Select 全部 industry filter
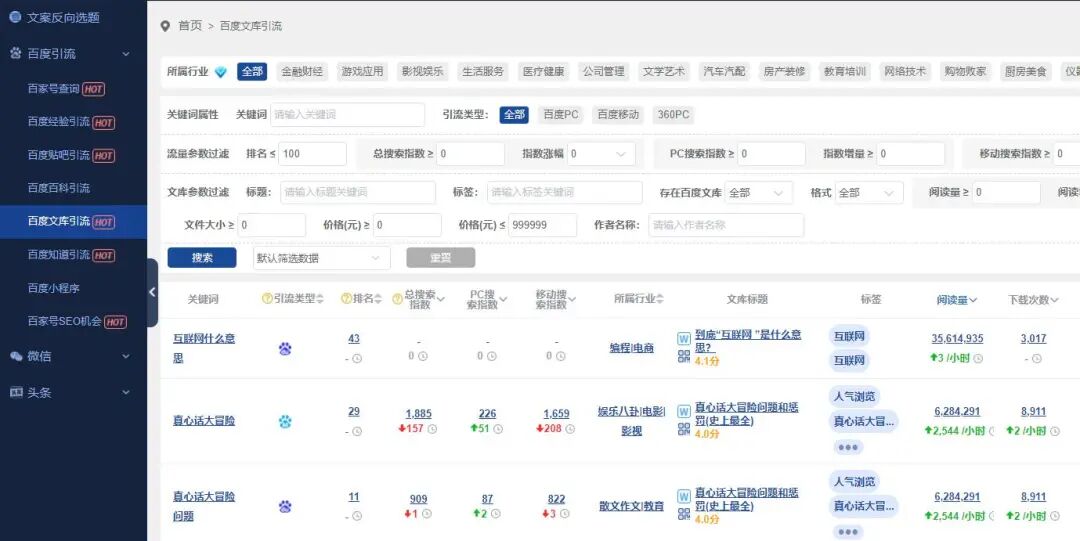 pos(252,72)
